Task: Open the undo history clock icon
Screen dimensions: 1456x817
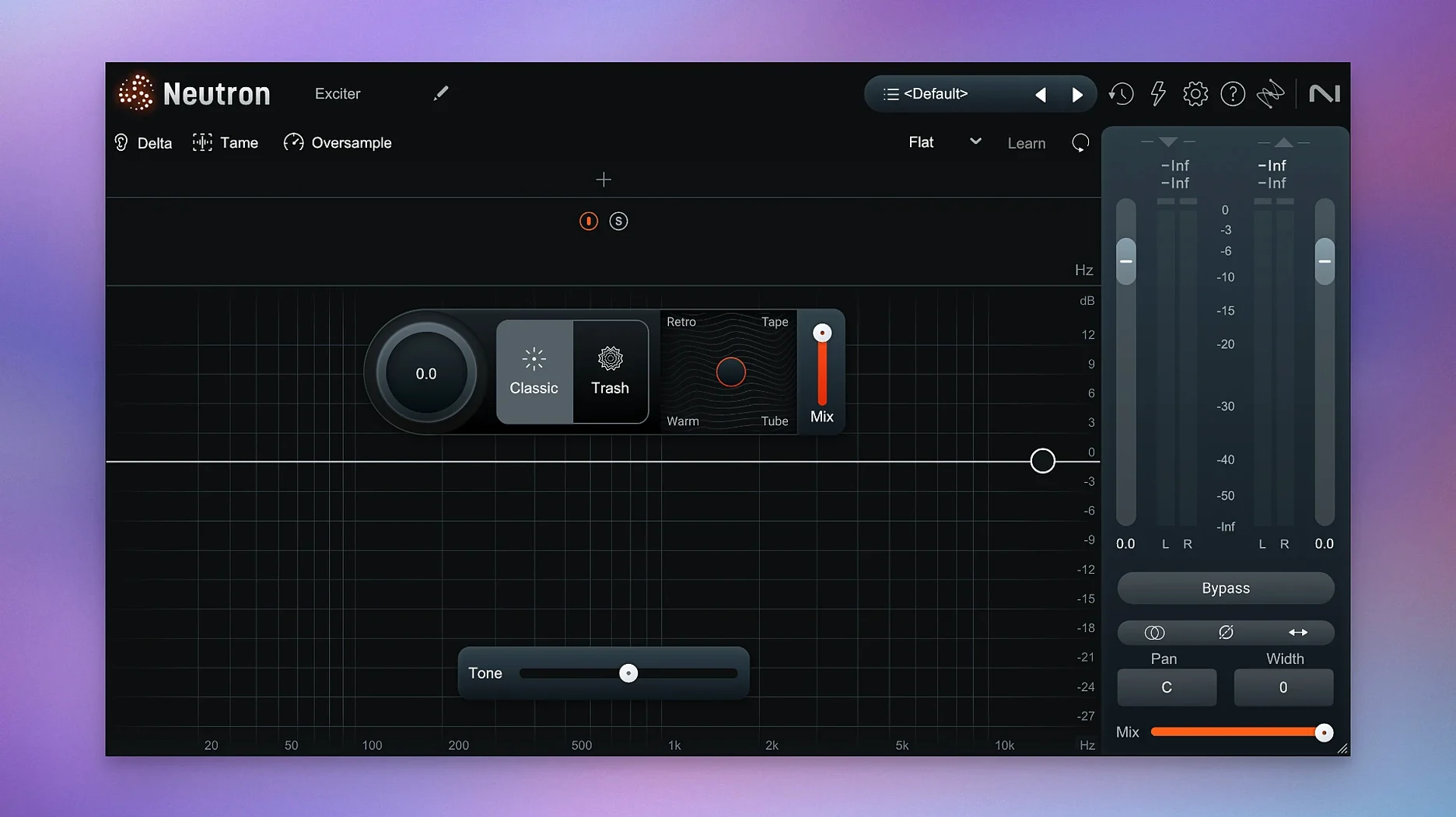Action: (x=1121, y=94)
